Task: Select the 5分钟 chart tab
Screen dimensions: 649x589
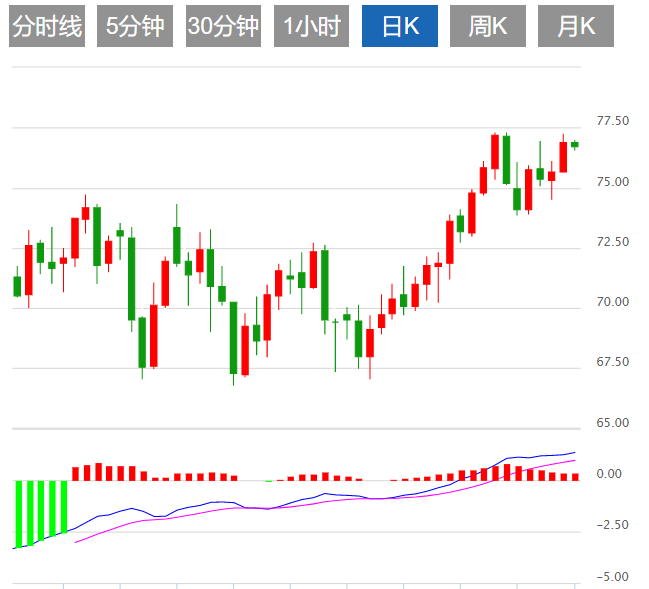Action: 135,27
